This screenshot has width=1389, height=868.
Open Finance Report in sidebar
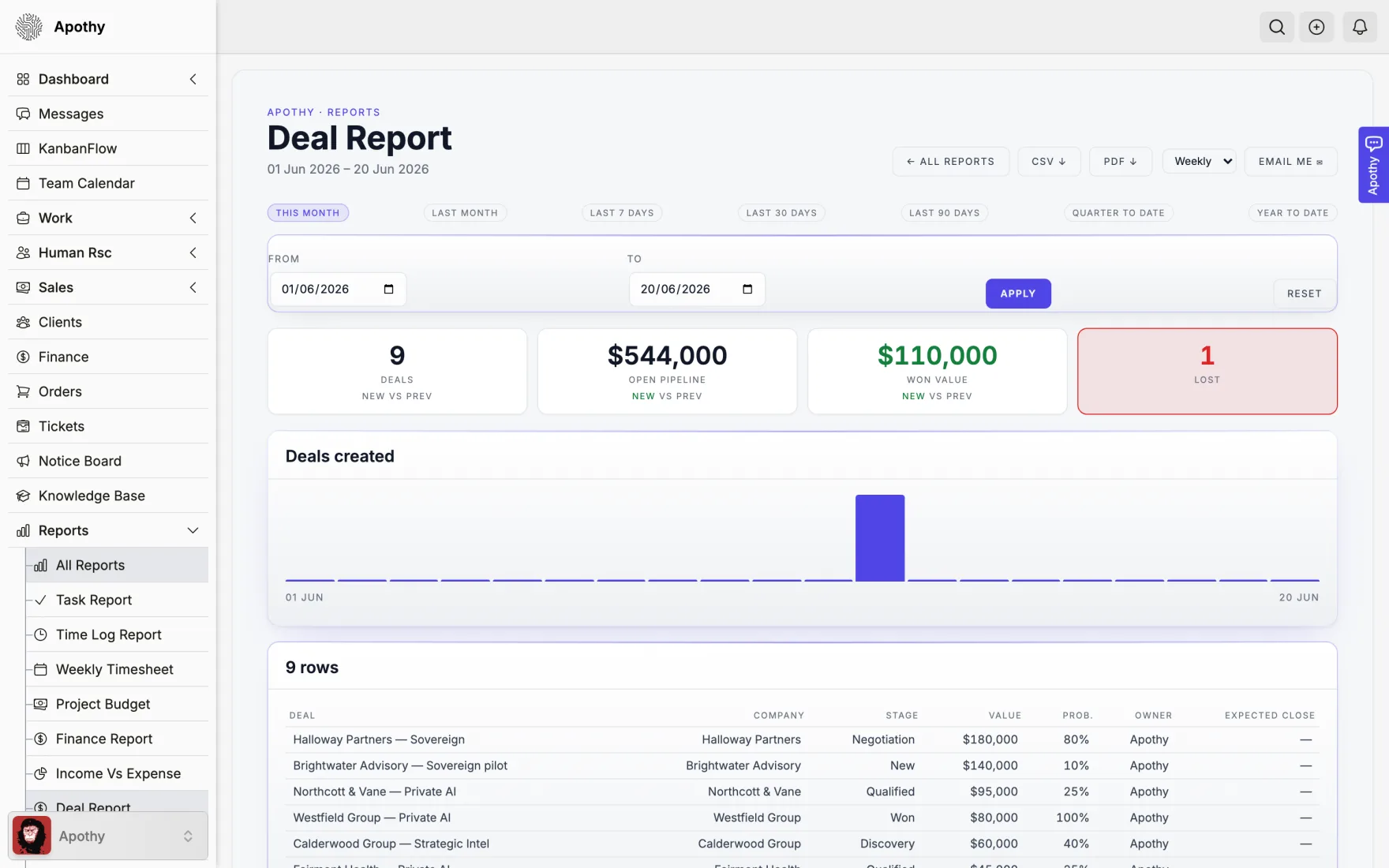click(117, 739)
